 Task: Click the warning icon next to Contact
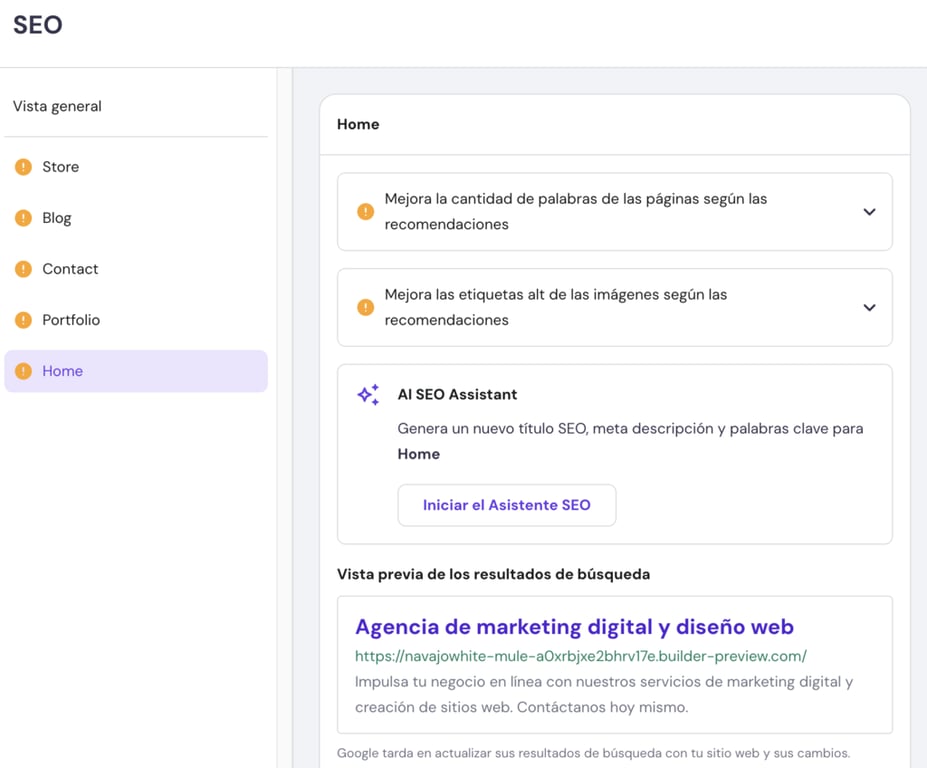pyautogui.click(x=22, y=268)
